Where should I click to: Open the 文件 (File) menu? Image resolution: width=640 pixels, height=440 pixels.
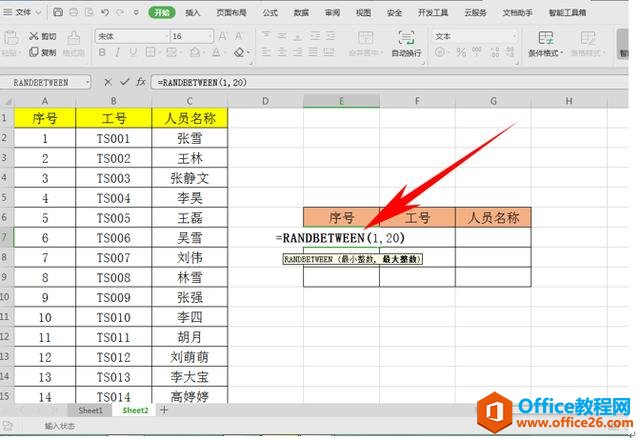[x=23, y=13]
